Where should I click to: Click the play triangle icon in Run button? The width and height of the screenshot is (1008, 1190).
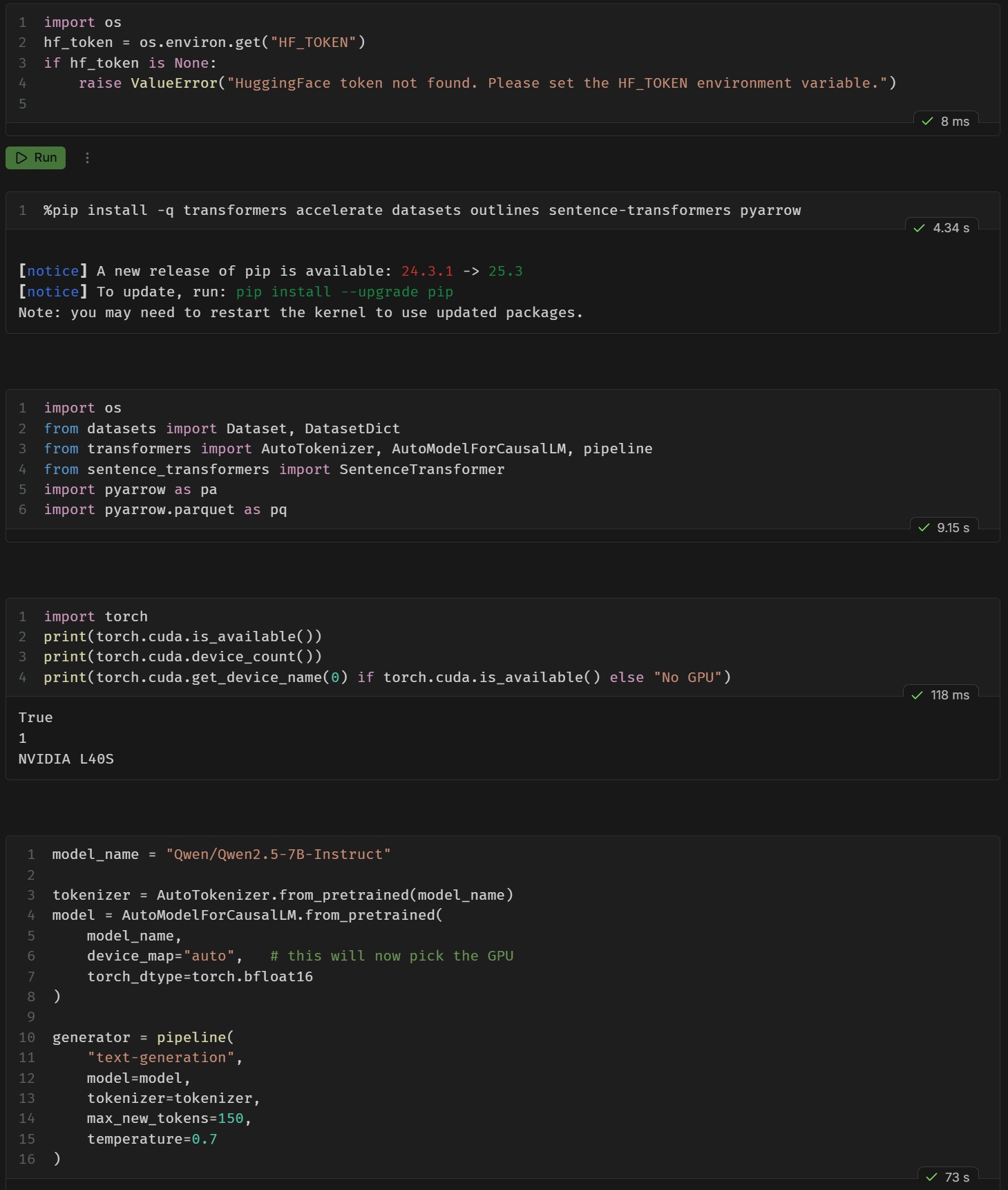[x=21, y=158]
